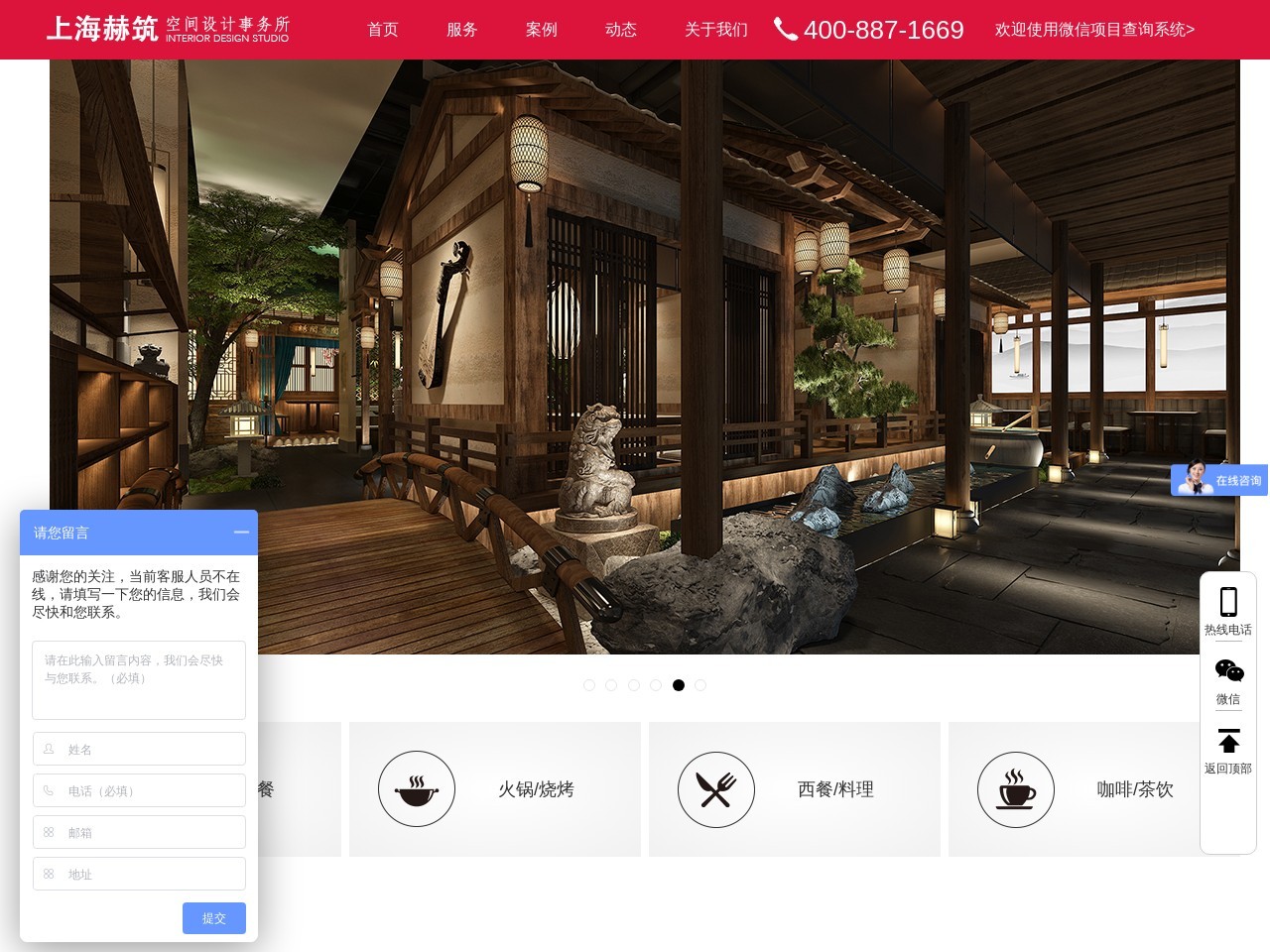Jump to last carousel slide dot
This screenshot has height=952, width=1270.
(700, 685)
